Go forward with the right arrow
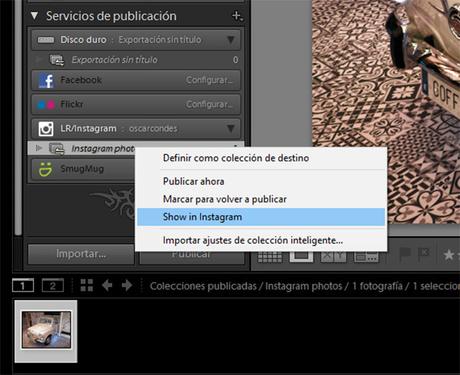This screenshot has width=460, height=375. pyautogui.click(x=127, y=285)
